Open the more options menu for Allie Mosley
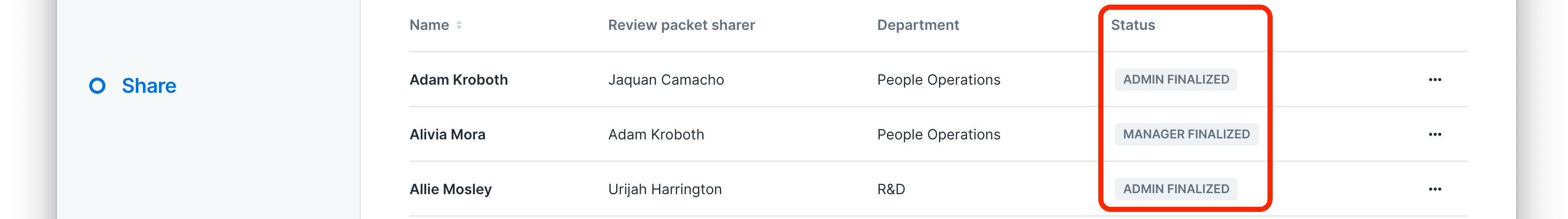The width and height of the screenshot is (1568, 219). pyautogui.click(x=1435, y=189)
